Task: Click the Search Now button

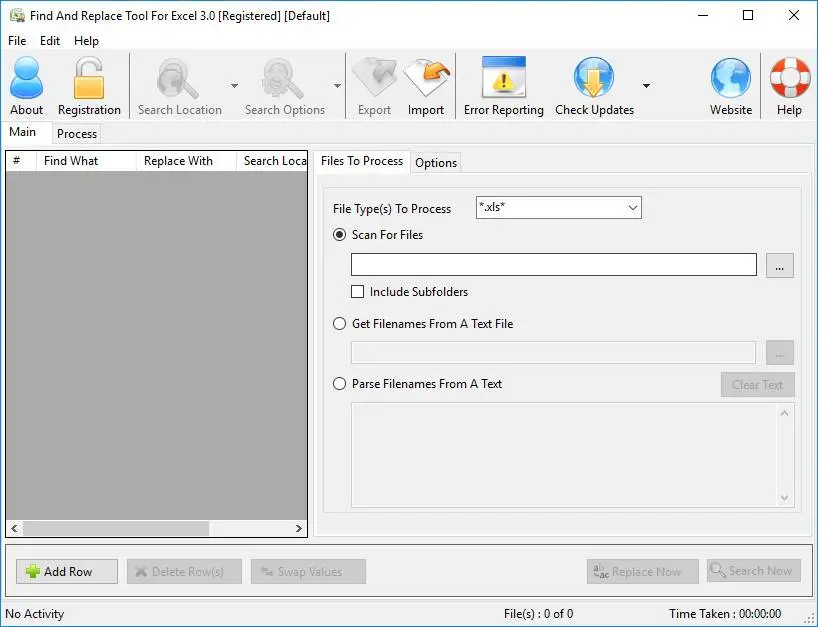Action: click(x=754, y=571)
